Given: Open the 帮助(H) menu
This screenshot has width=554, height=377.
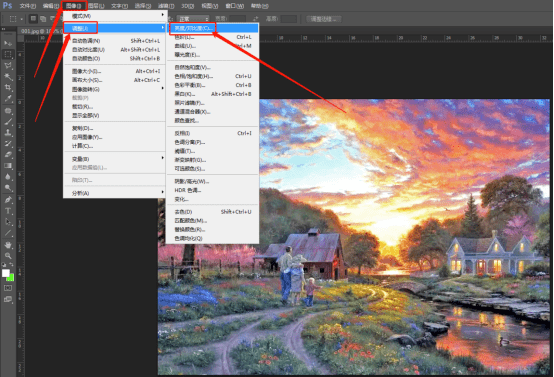Looking at the screenshot, I should coord(259,6).
